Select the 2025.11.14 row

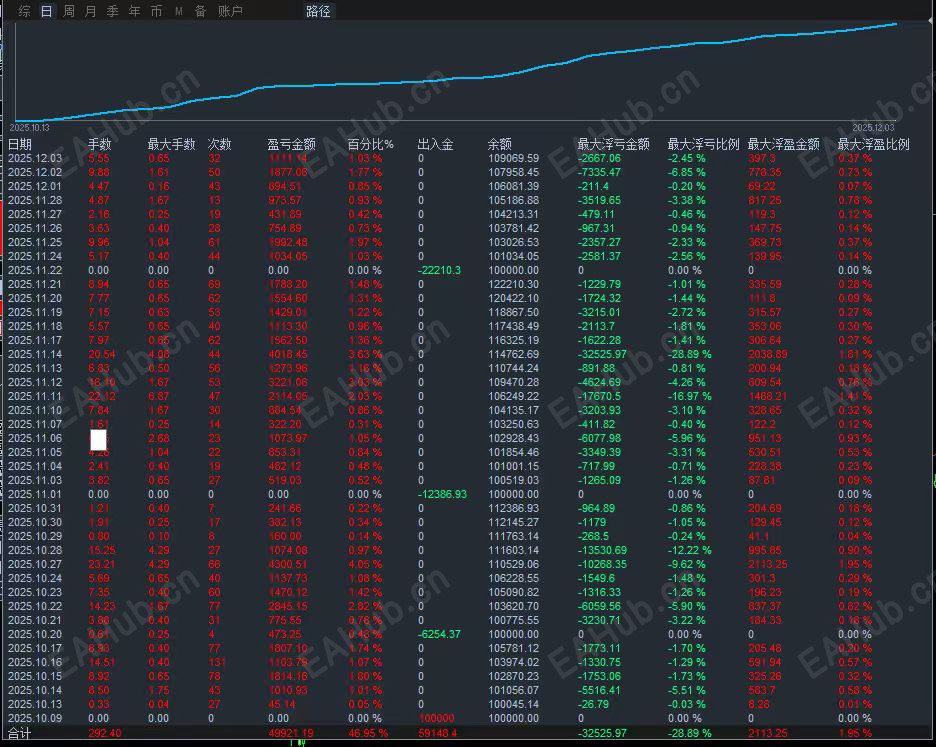pyautogui.click(x=466, y=354)
